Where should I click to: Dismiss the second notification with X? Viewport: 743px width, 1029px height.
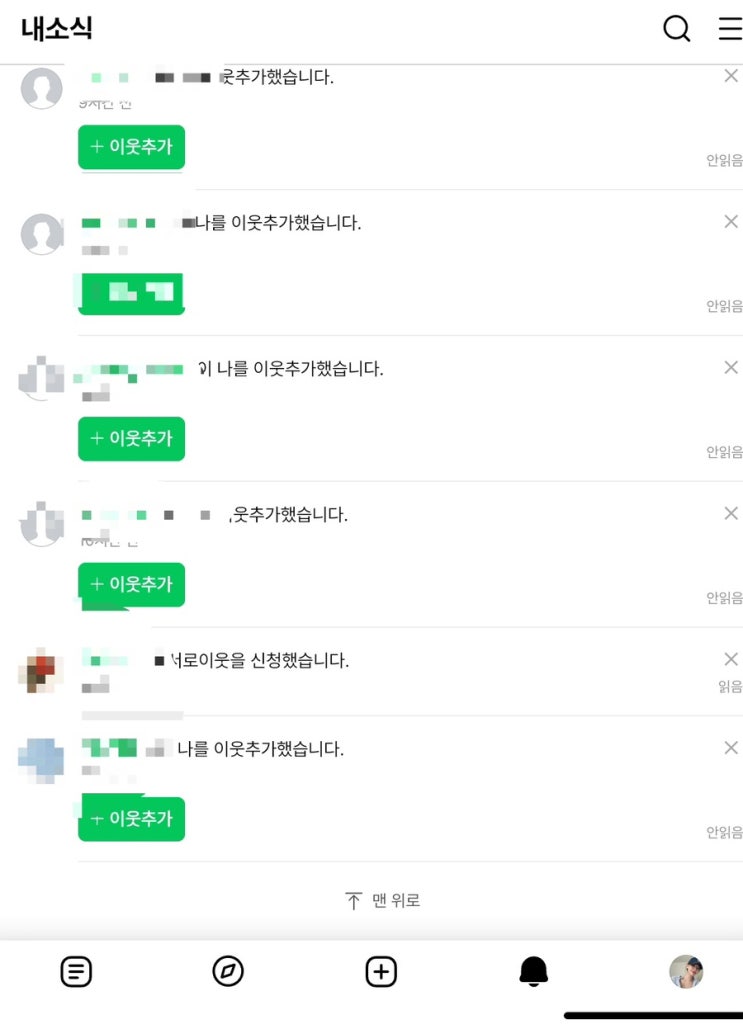click(x=731, y=222)
